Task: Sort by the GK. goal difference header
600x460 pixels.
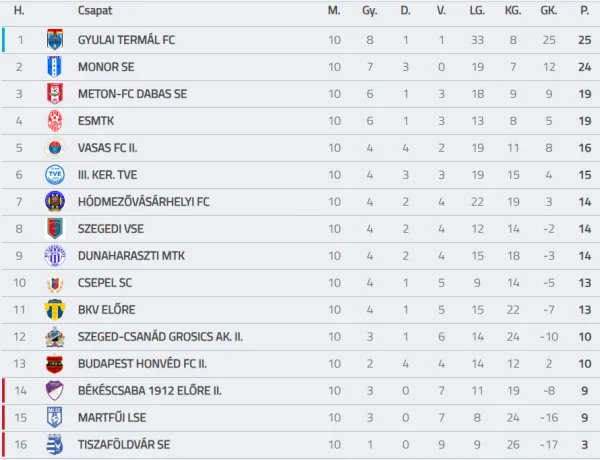Action: tap(548, 10)
